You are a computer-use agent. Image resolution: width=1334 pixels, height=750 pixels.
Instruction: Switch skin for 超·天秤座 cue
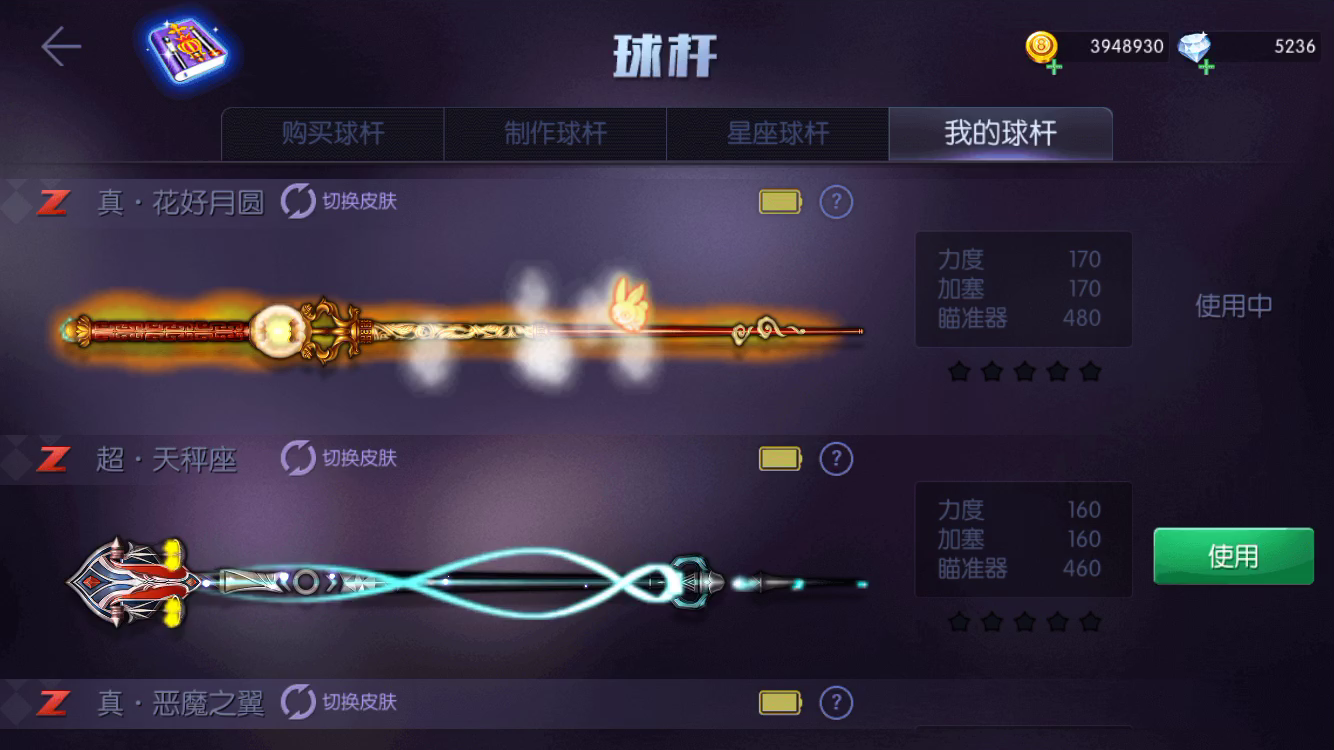[339, 459]
